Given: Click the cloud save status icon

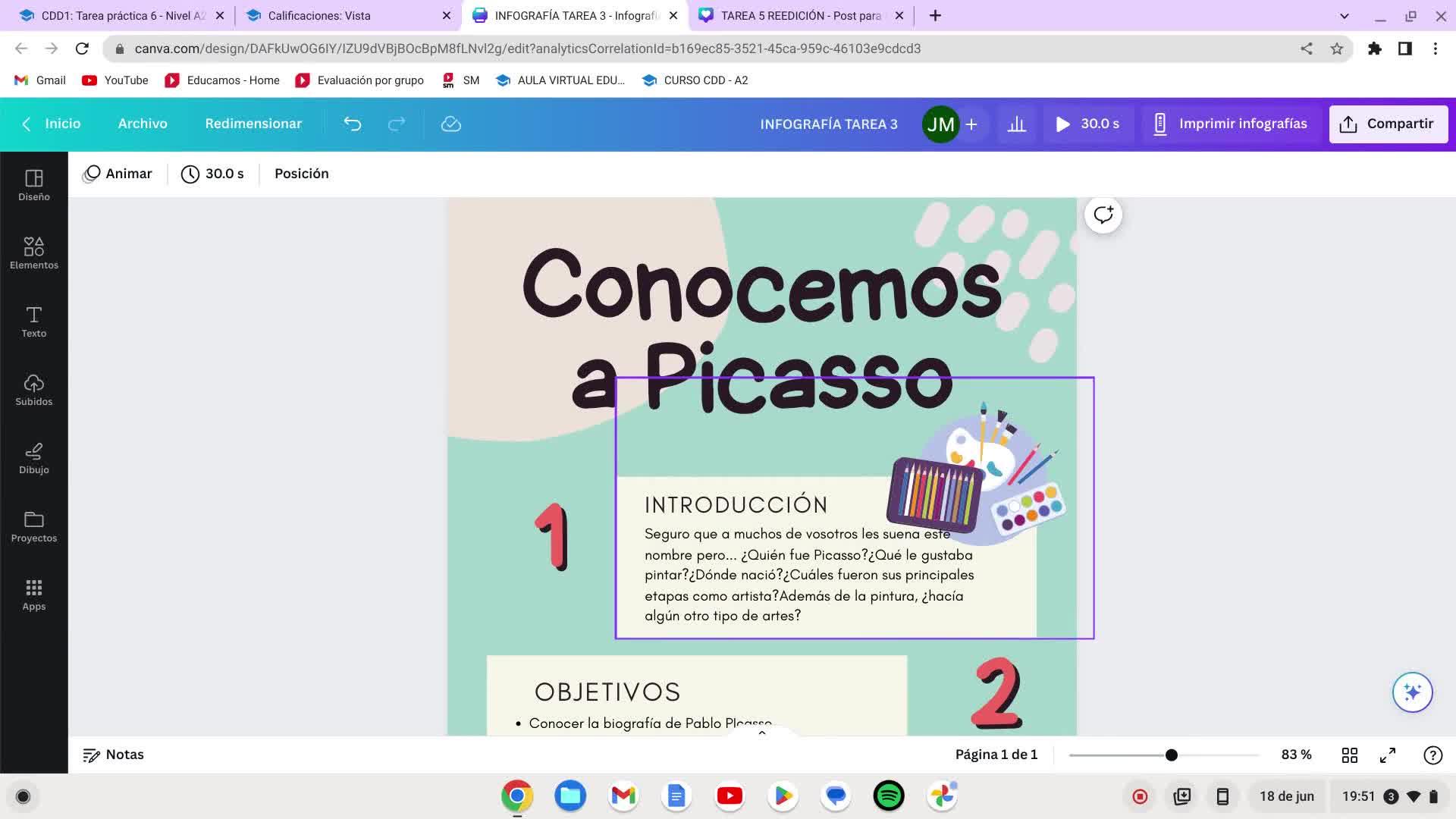Looking at the screenshot, I should pyautogui.click(x=451, y=124).
